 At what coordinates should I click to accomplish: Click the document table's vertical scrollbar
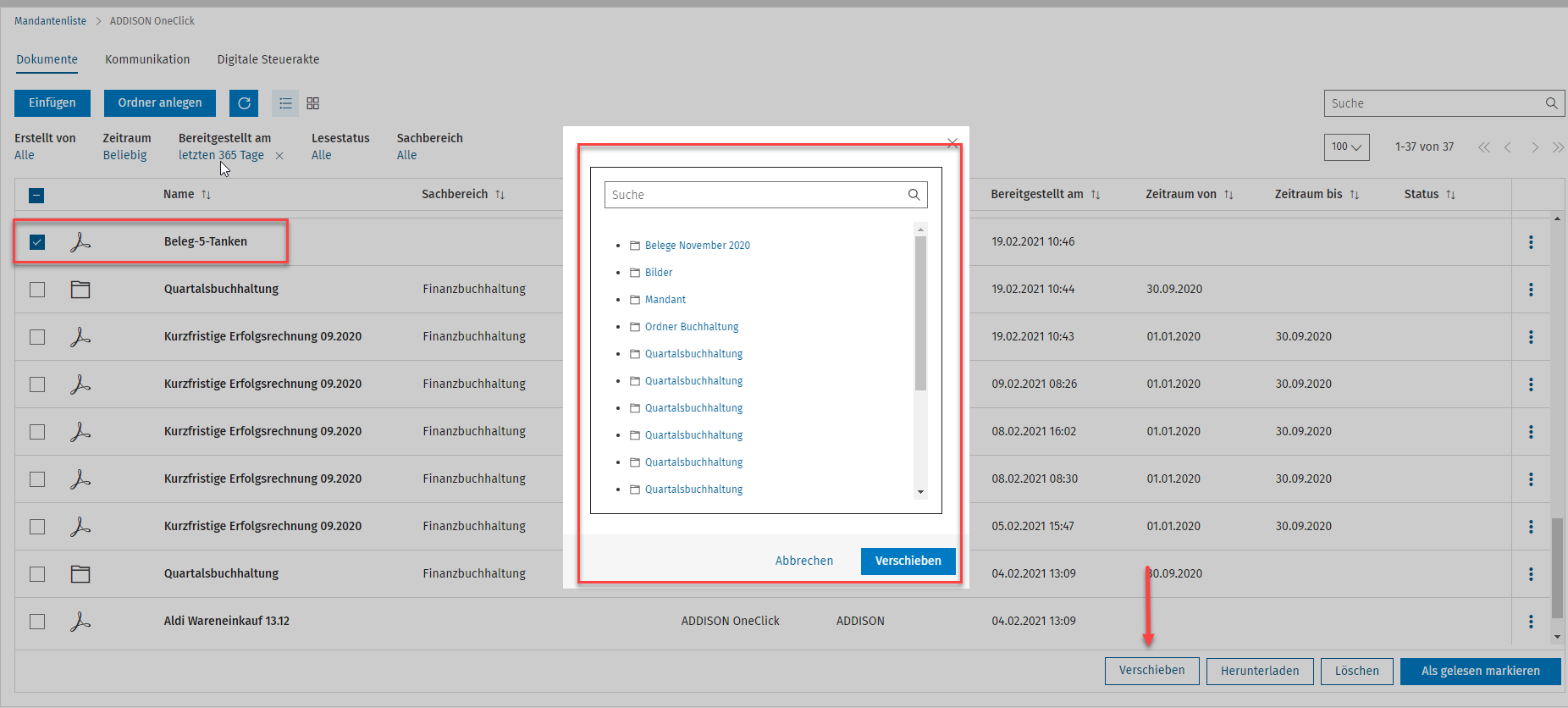[1557, 569]
